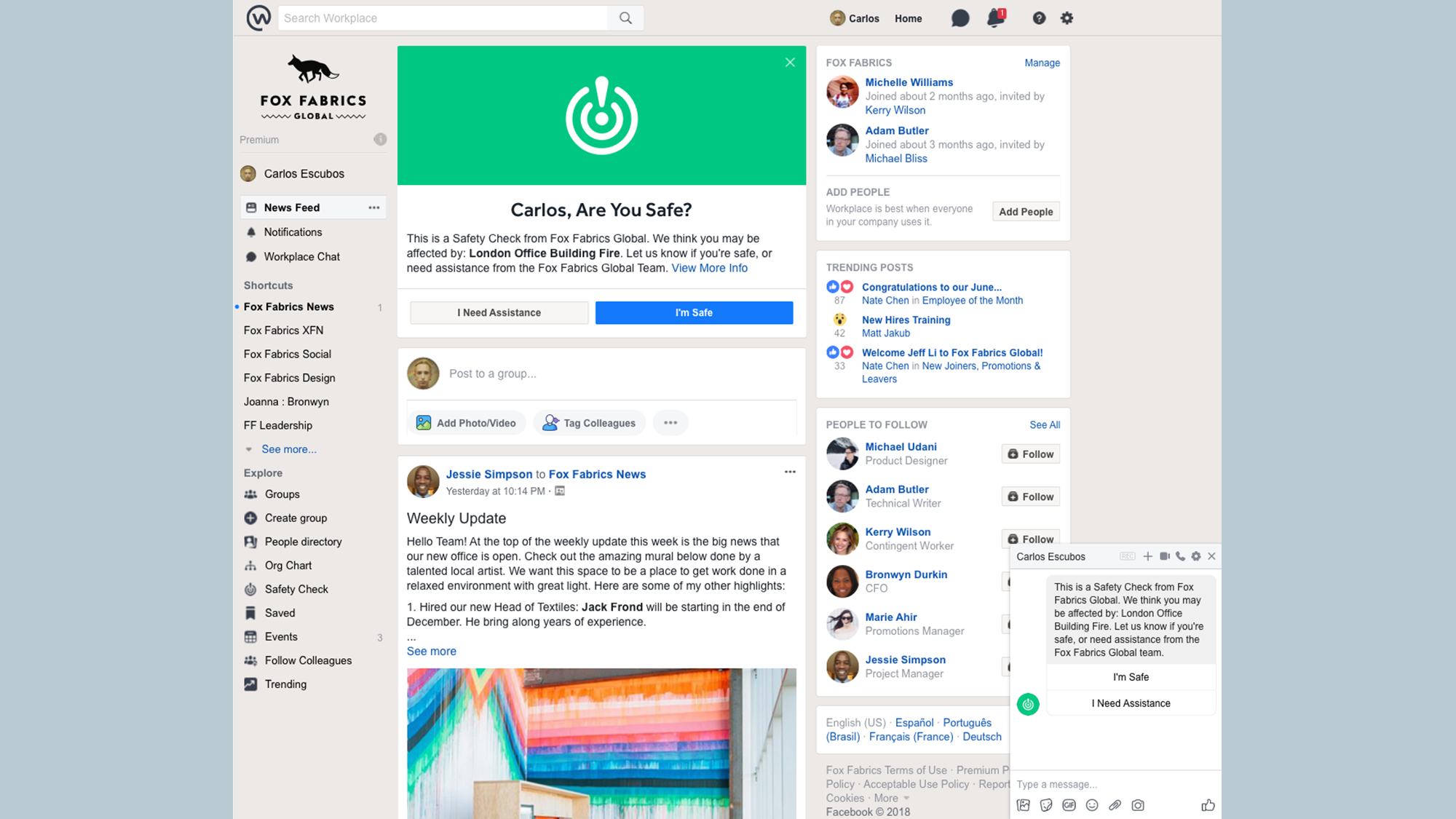1456x819 pixels.
Task: Open the Fox Fabrics Groups menu
Action: click(280, 494)
